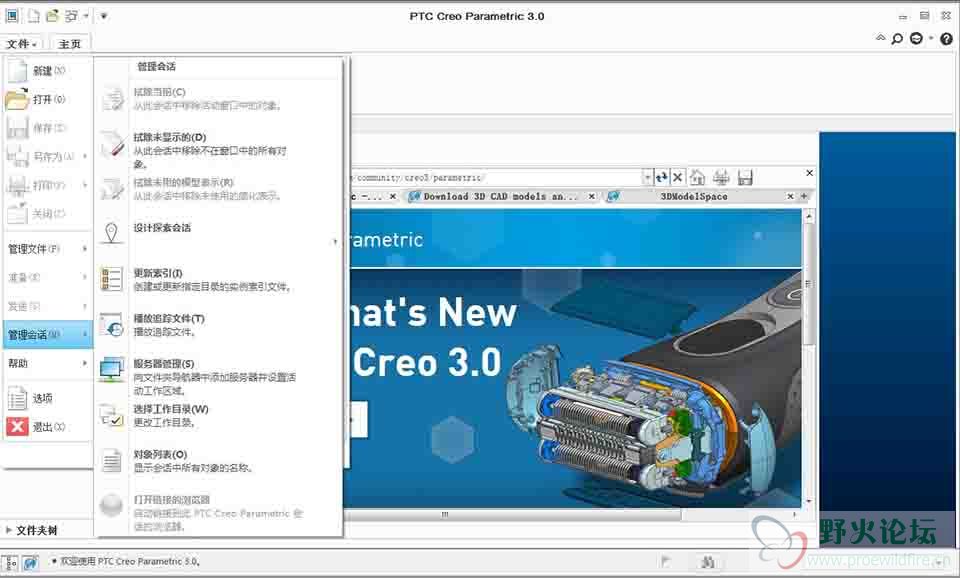Select 打开 (O) in the file menu
Viewport: 960px width, 578px height.
point(48,99)
